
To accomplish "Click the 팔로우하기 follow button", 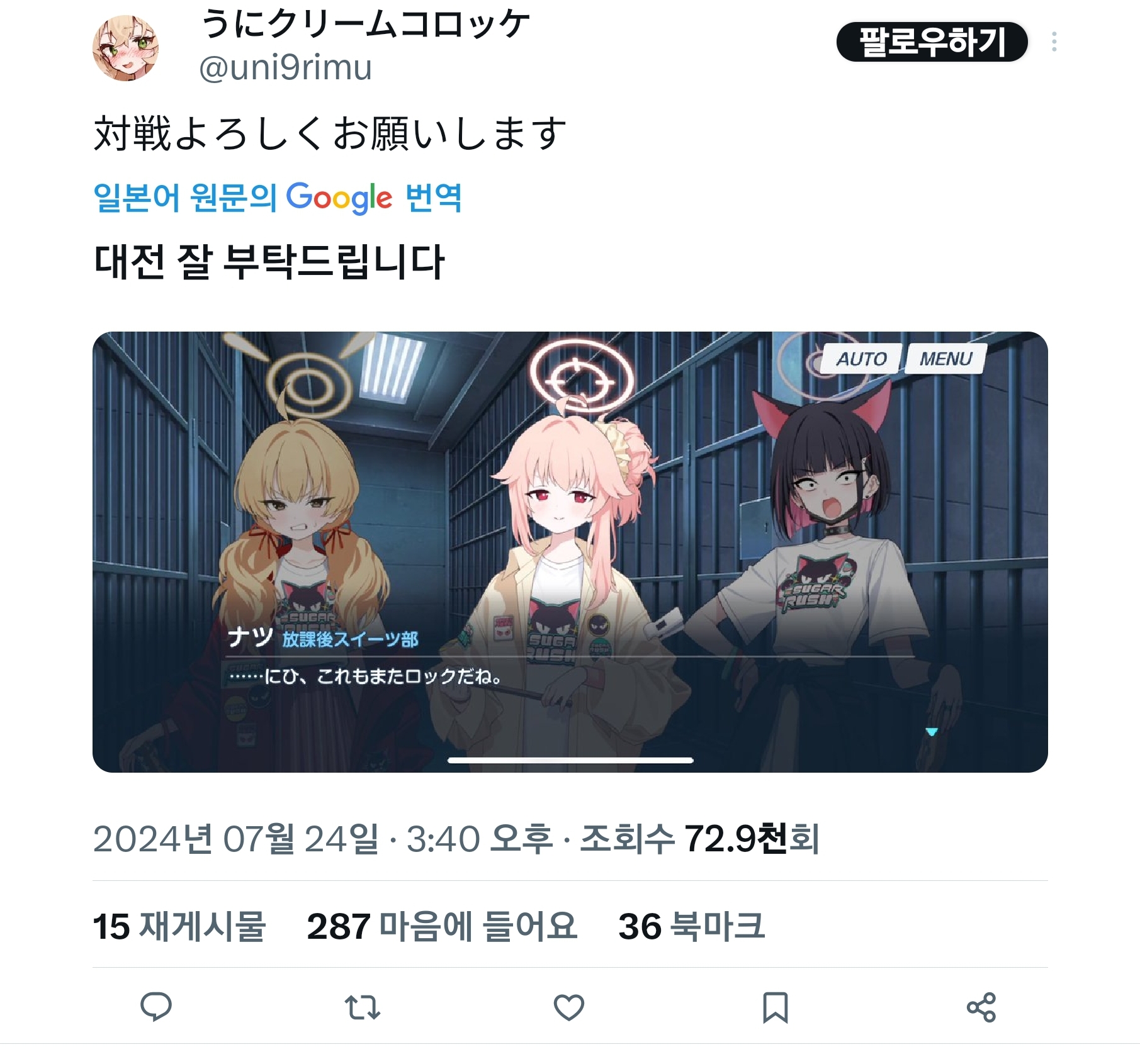I will click(932, 42).
